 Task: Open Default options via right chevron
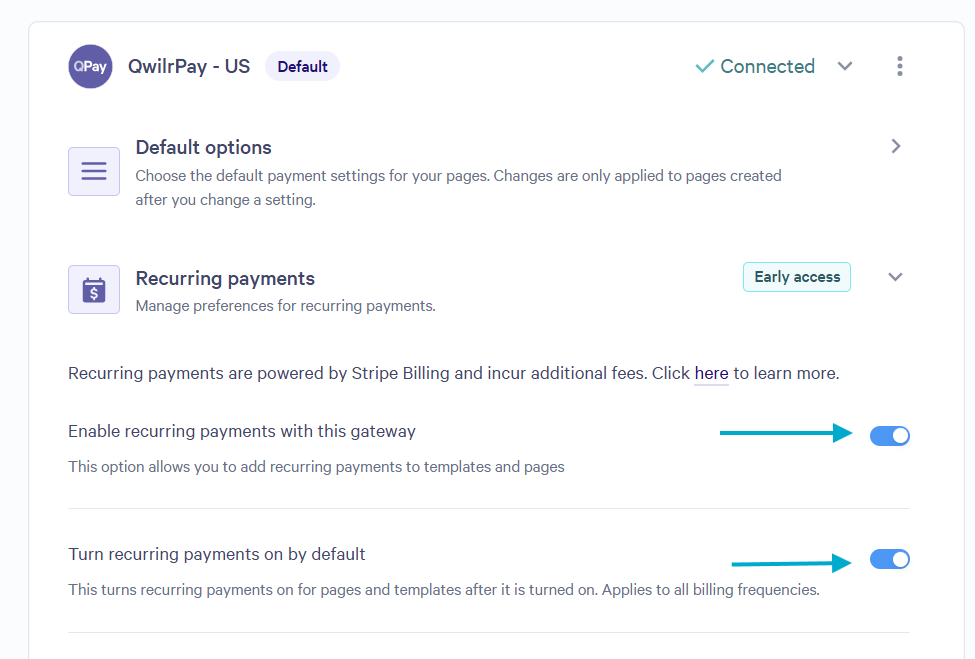(x=895, y=146)
